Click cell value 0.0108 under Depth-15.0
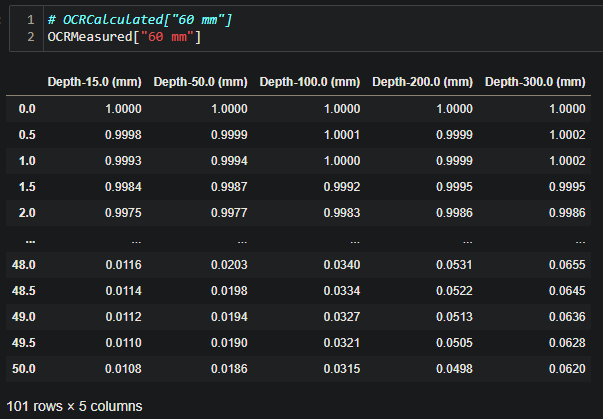This screenshot has width=603, height=419. pyautogui.click(x=123, y=369)
